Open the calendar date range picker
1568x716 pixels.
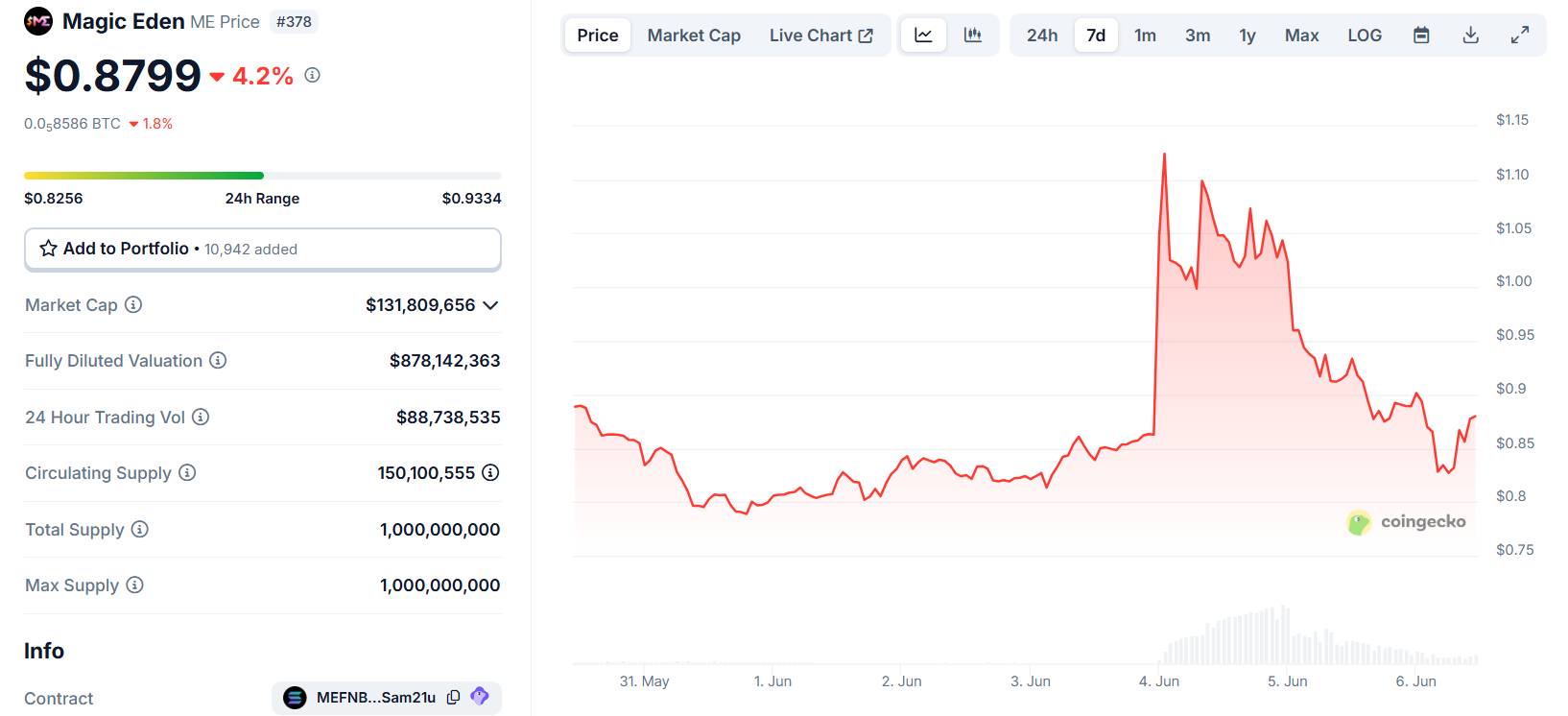(1421, 36)
